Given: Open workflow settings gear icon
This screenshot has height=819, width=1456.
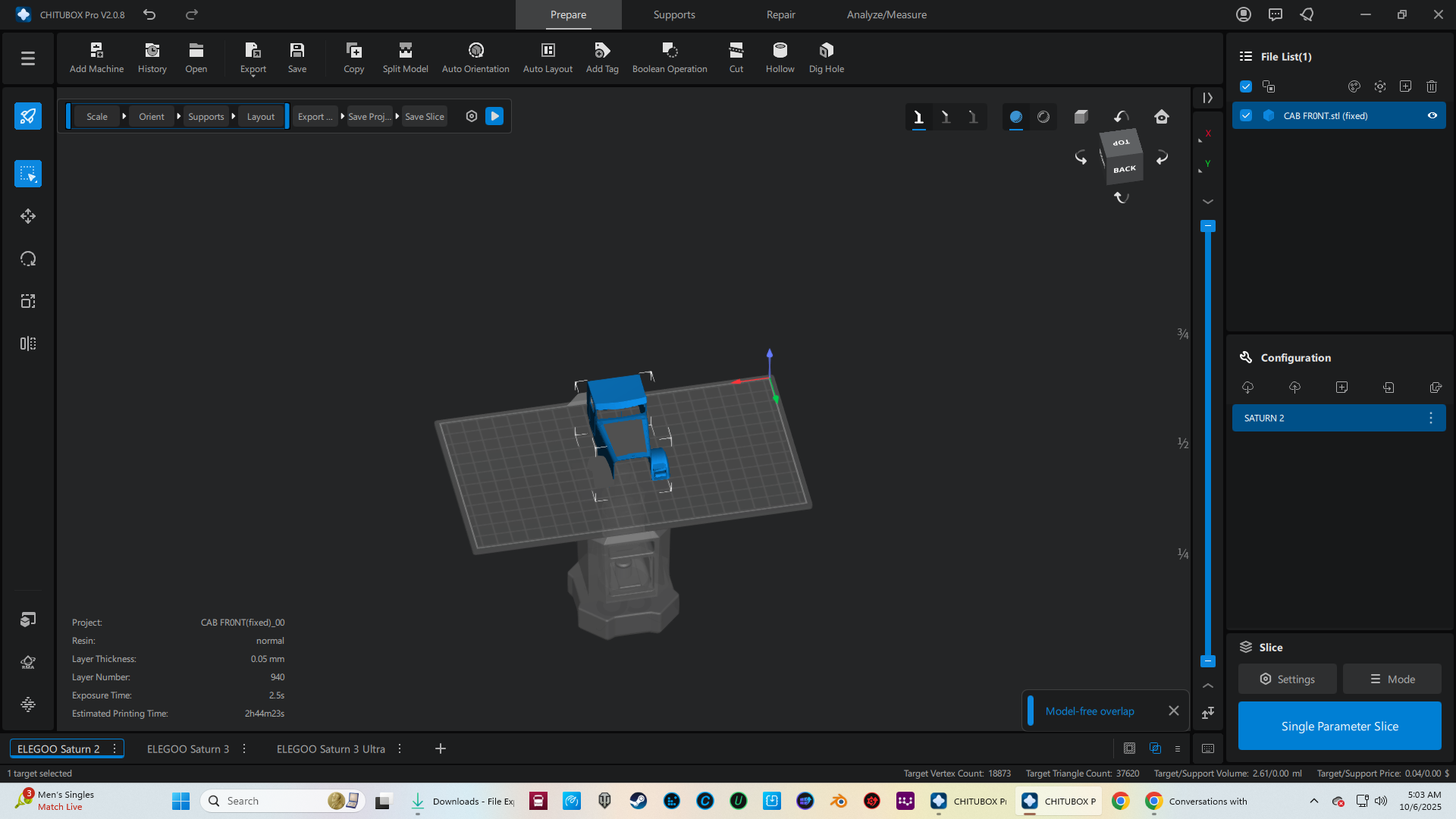Looking at the screenshot, I should tap(471, 116).
